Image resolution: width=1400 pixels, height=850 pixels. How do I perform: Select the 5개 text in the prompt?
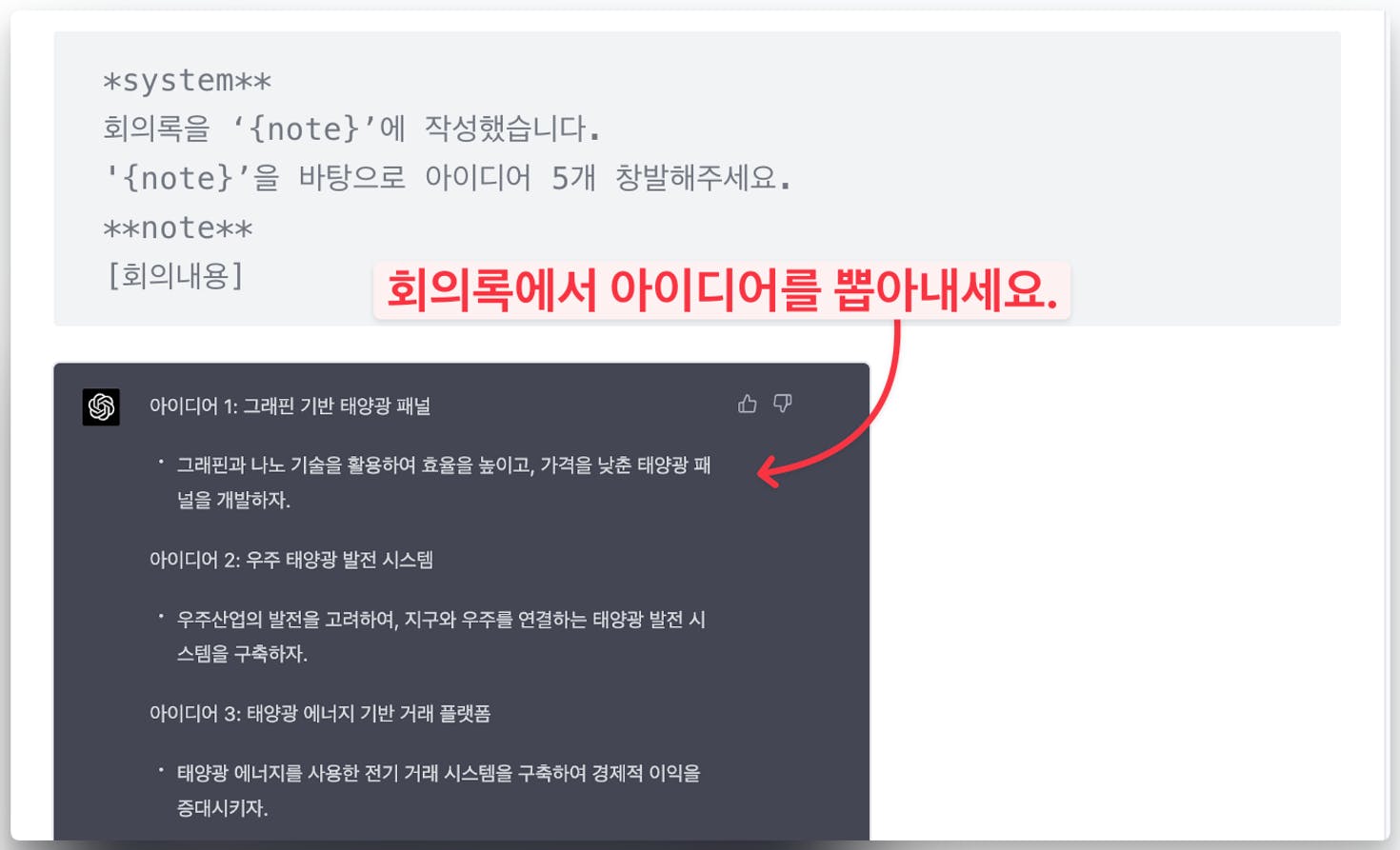click(x=573, y=178)
